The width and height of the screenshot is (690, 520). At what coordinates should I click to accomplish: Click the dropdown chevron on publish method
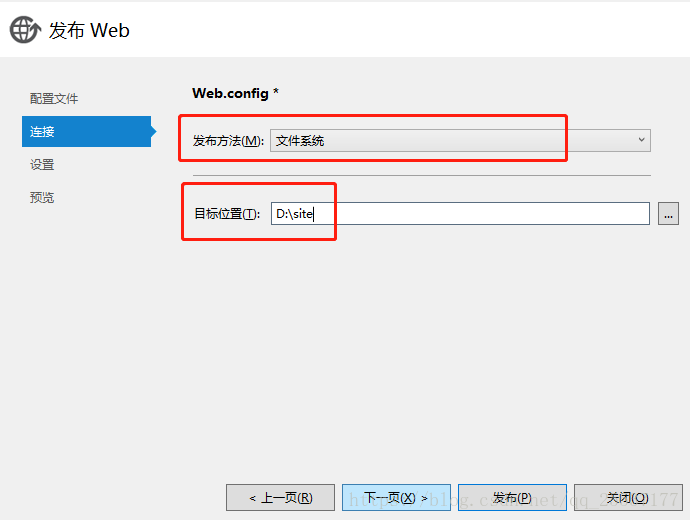641,141
